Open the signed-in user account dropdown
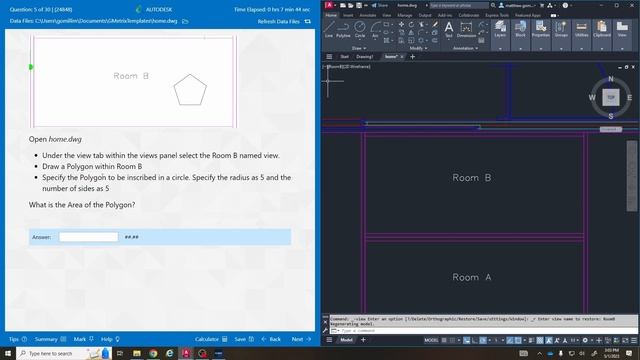Image resolution: width=640 pixels, height=360 pixels. tap(518, 5)
